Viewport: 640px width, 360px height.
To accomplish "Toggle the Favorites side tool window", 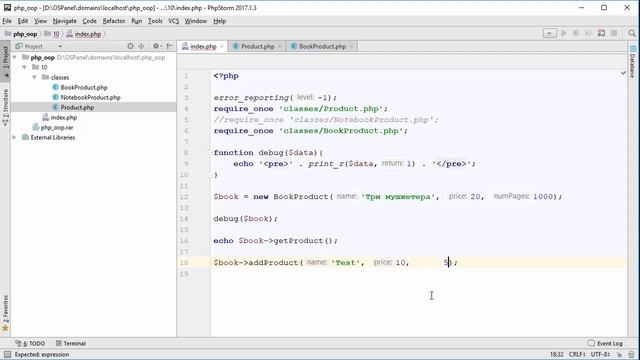I will [5, 313].
